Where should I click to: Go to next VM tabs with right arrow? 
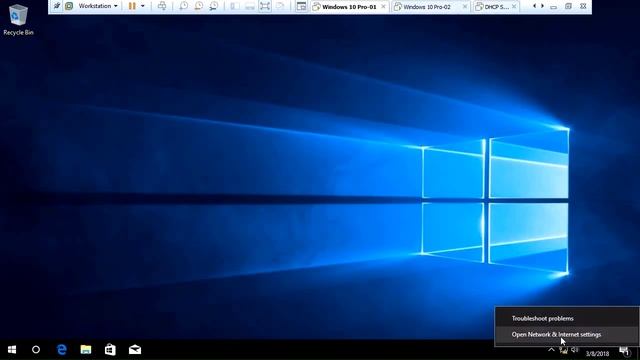point(542,6)
